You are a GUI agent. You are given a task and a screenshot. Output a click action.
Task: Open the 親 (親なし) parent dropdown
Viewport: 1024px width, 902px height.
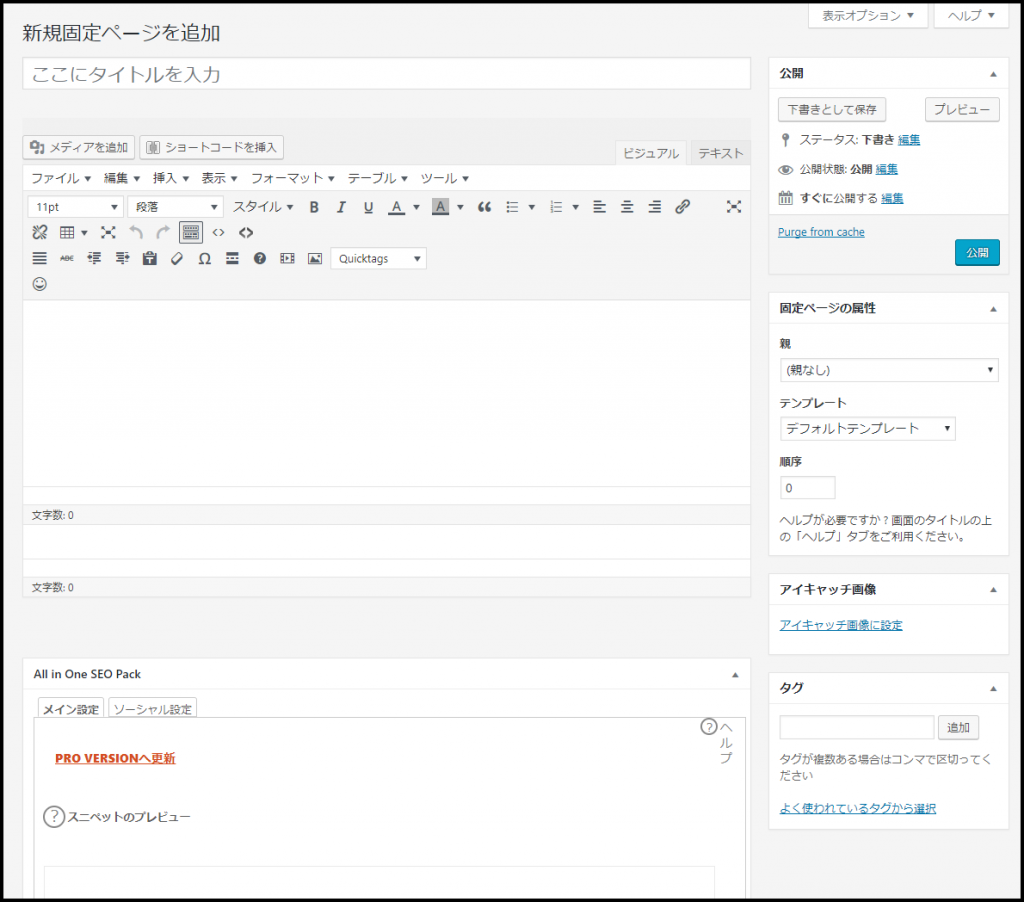point(889,370)
